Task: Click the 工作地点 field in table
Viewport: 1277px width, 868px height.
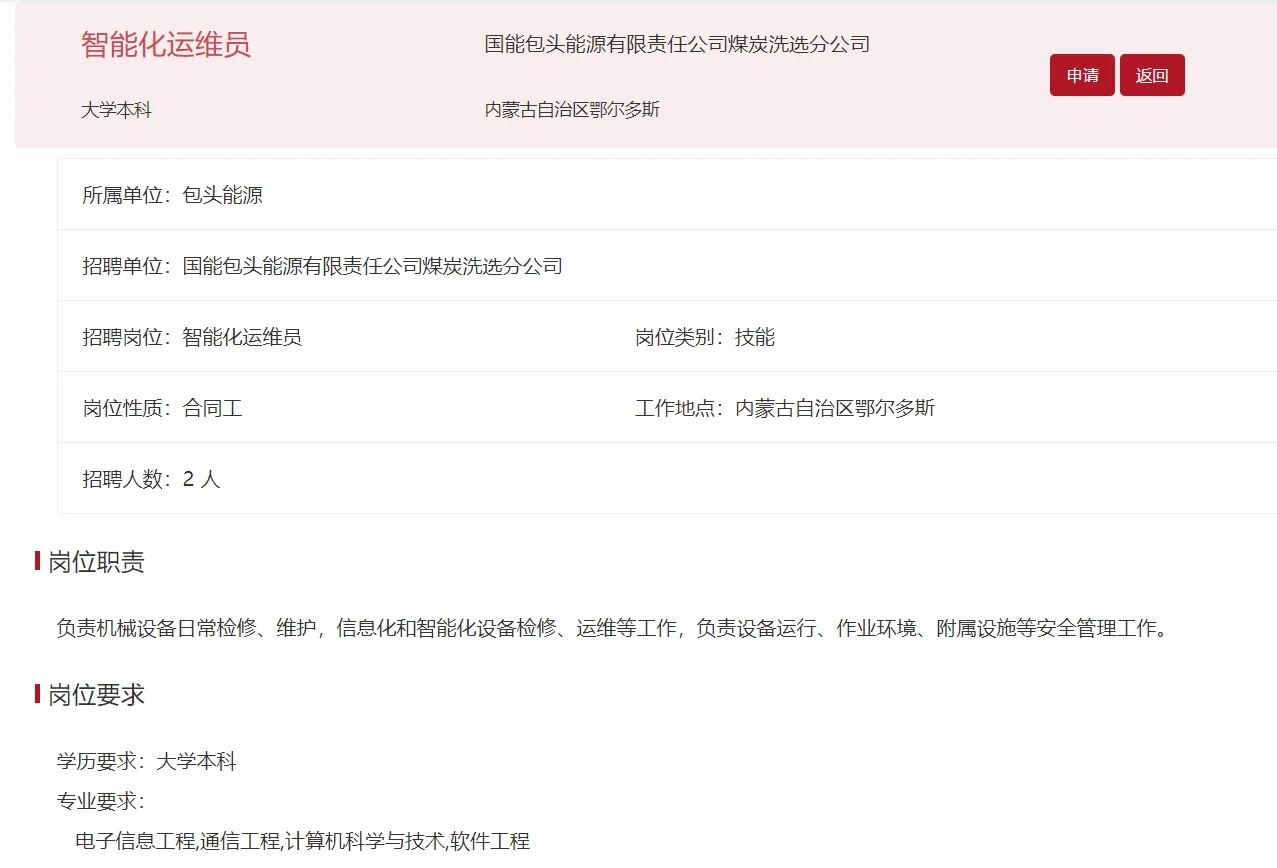Action: [785, 408]
